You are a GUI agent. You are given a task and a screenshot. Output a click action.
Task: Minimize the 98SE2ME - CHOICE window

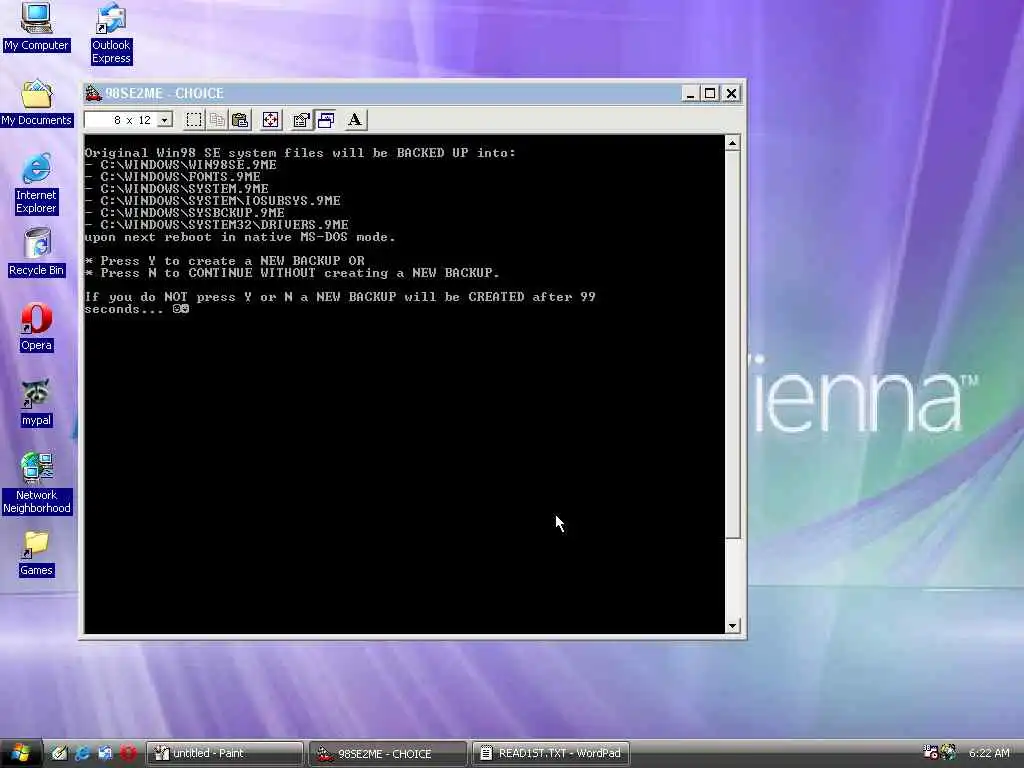[x=690, y=93]
